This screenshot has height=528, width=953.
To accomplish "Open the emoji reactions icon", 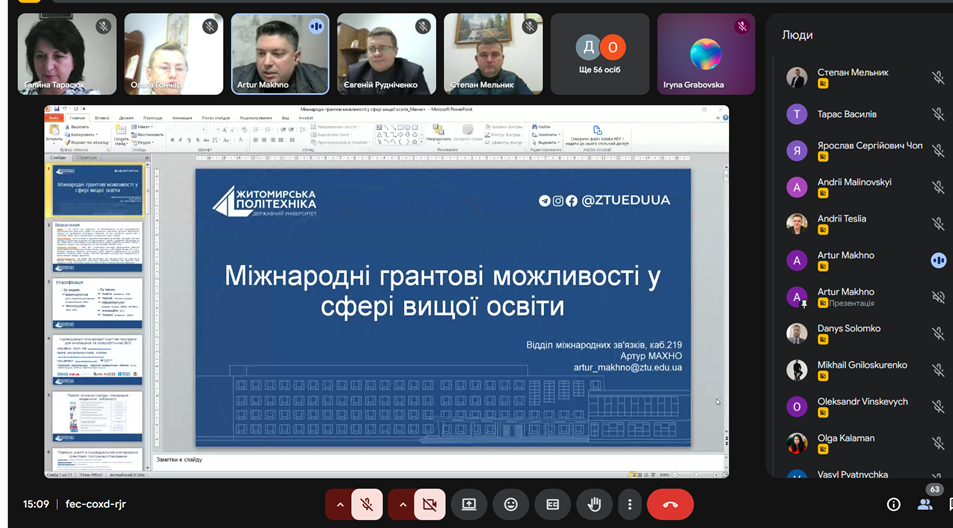I will point(511,504).
